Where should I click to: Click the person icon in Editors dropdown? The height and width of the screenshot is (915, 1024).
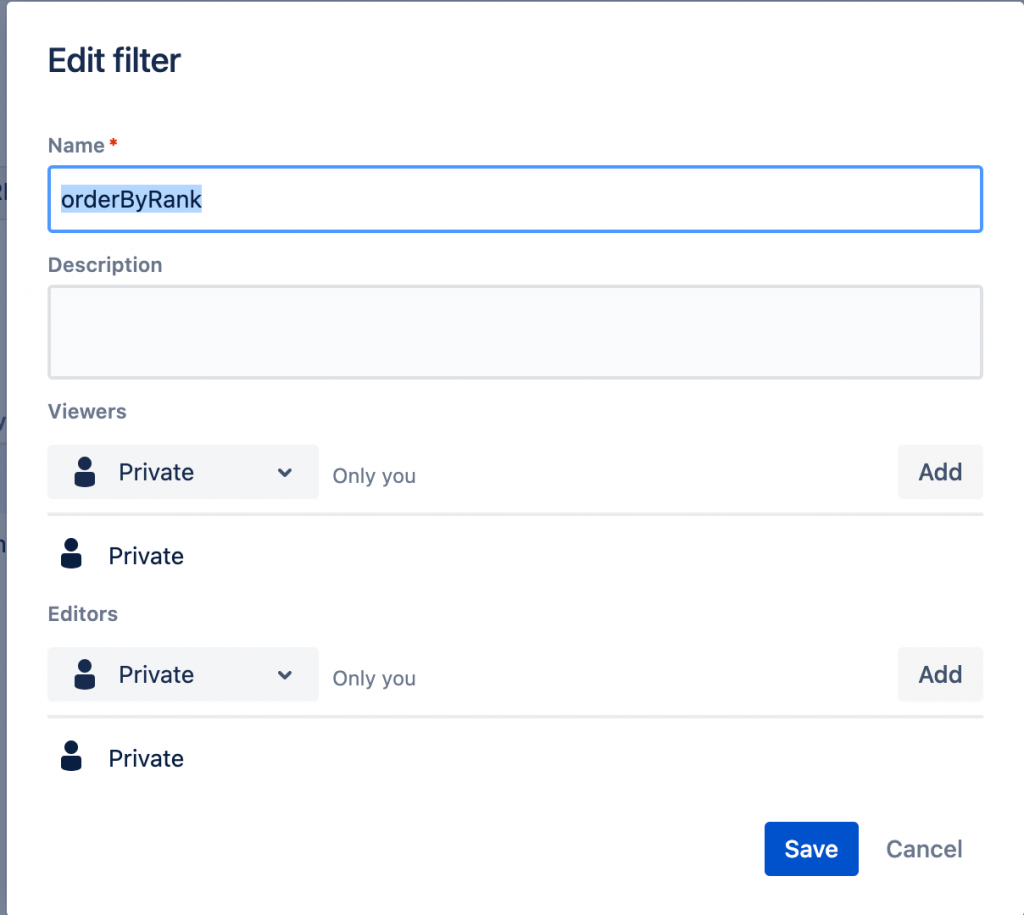(85, 675)
